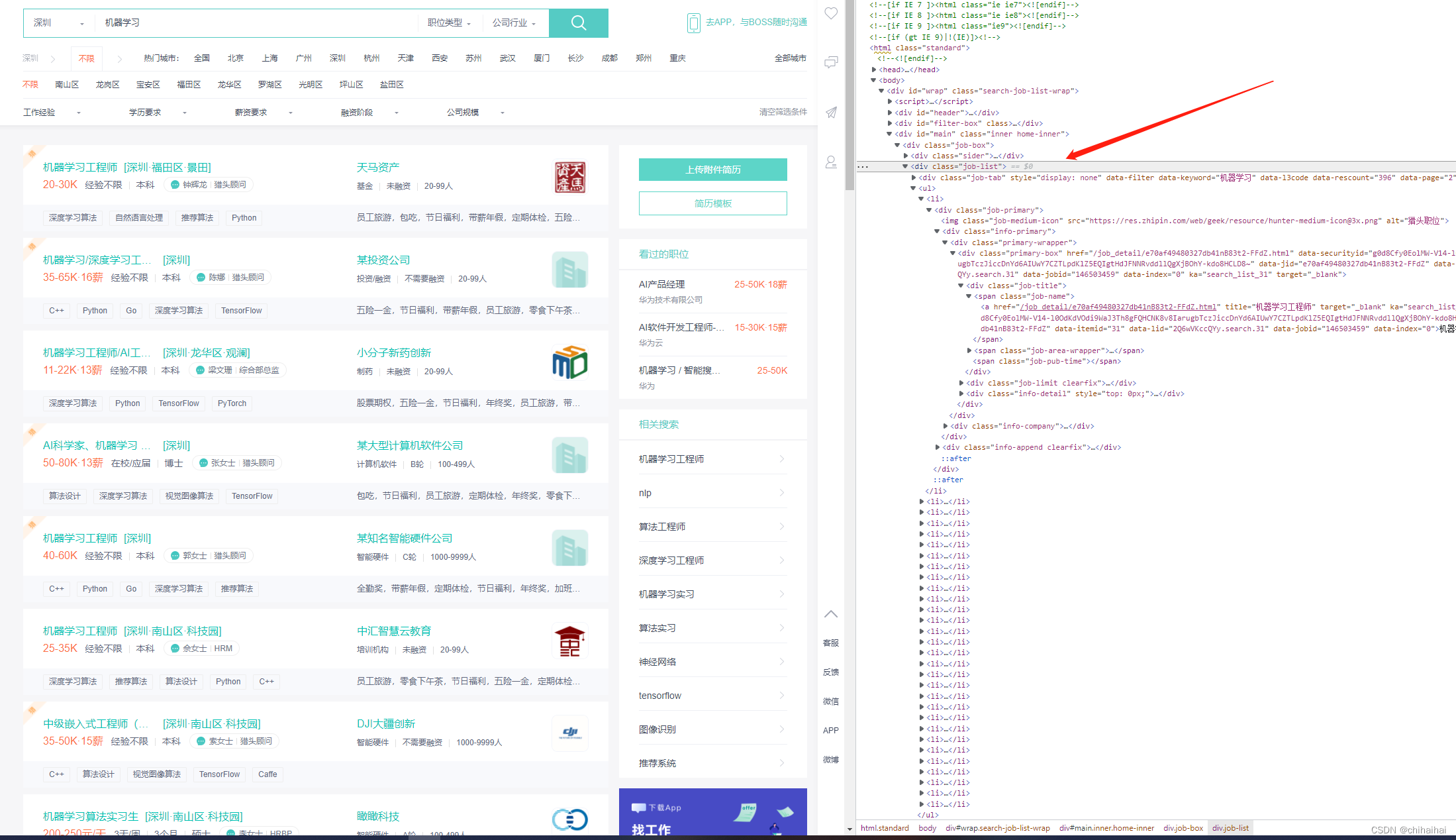
Task: Open job 机器学习工程师 [深圳·福田区·景田]
Action: click(127, 168)
